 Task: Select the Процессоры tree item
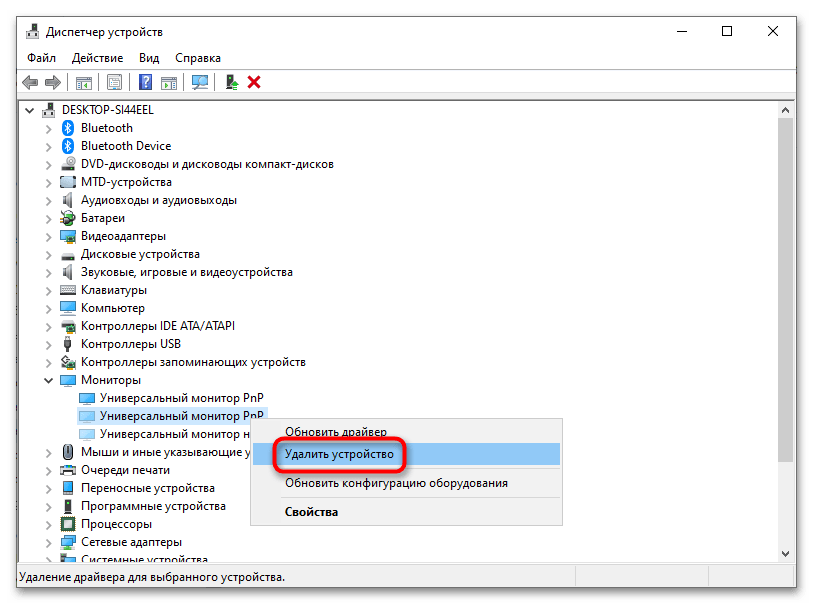pyautogui.click(x=116, y=524)
